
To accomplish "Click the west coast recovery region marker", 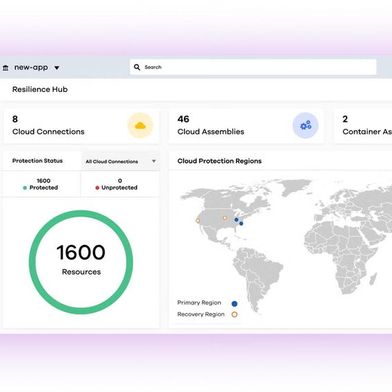I will [198, 220].
